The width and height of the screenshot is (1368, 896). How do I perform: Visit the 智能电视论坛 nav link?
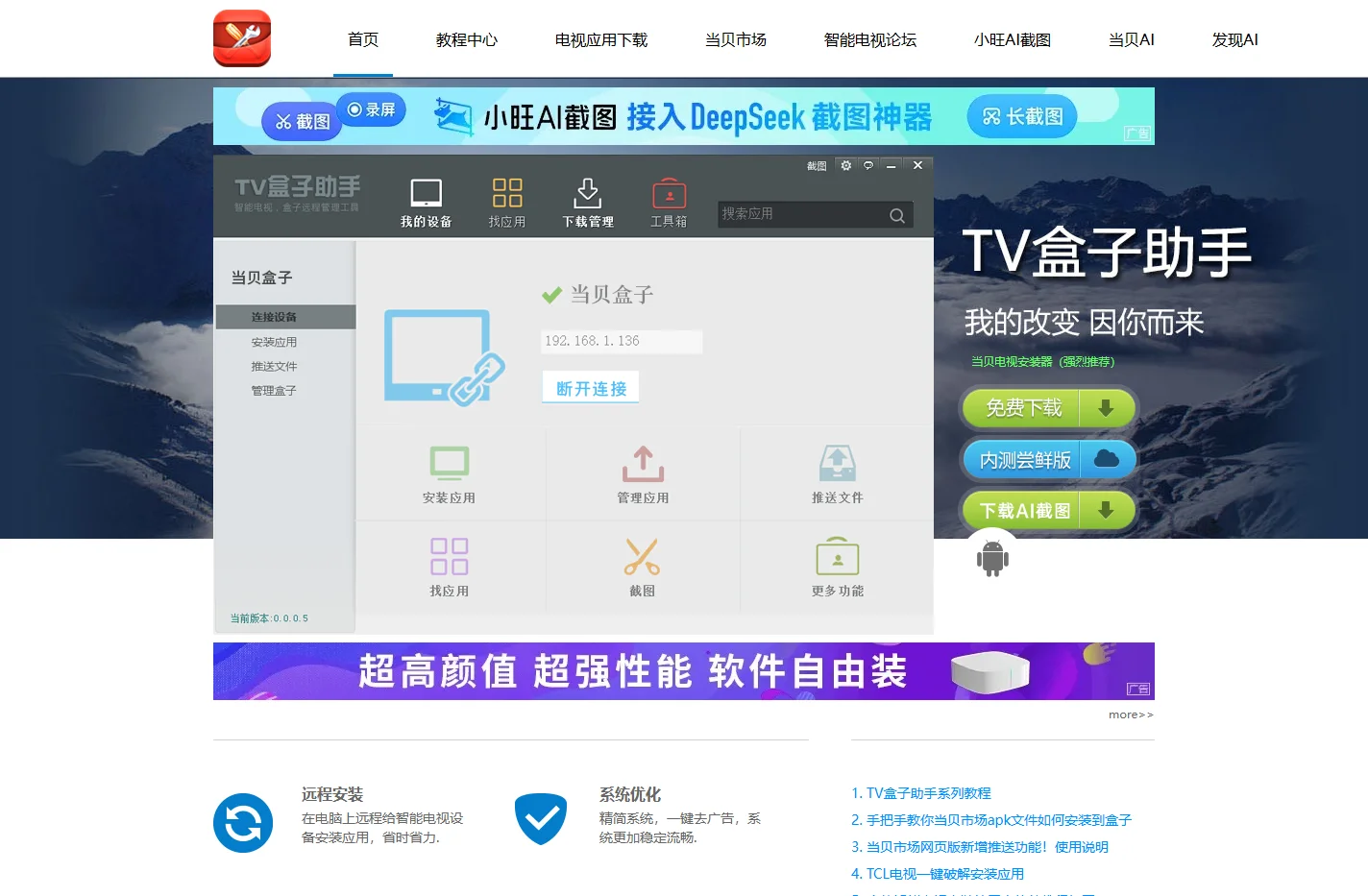tap(870, 39)
